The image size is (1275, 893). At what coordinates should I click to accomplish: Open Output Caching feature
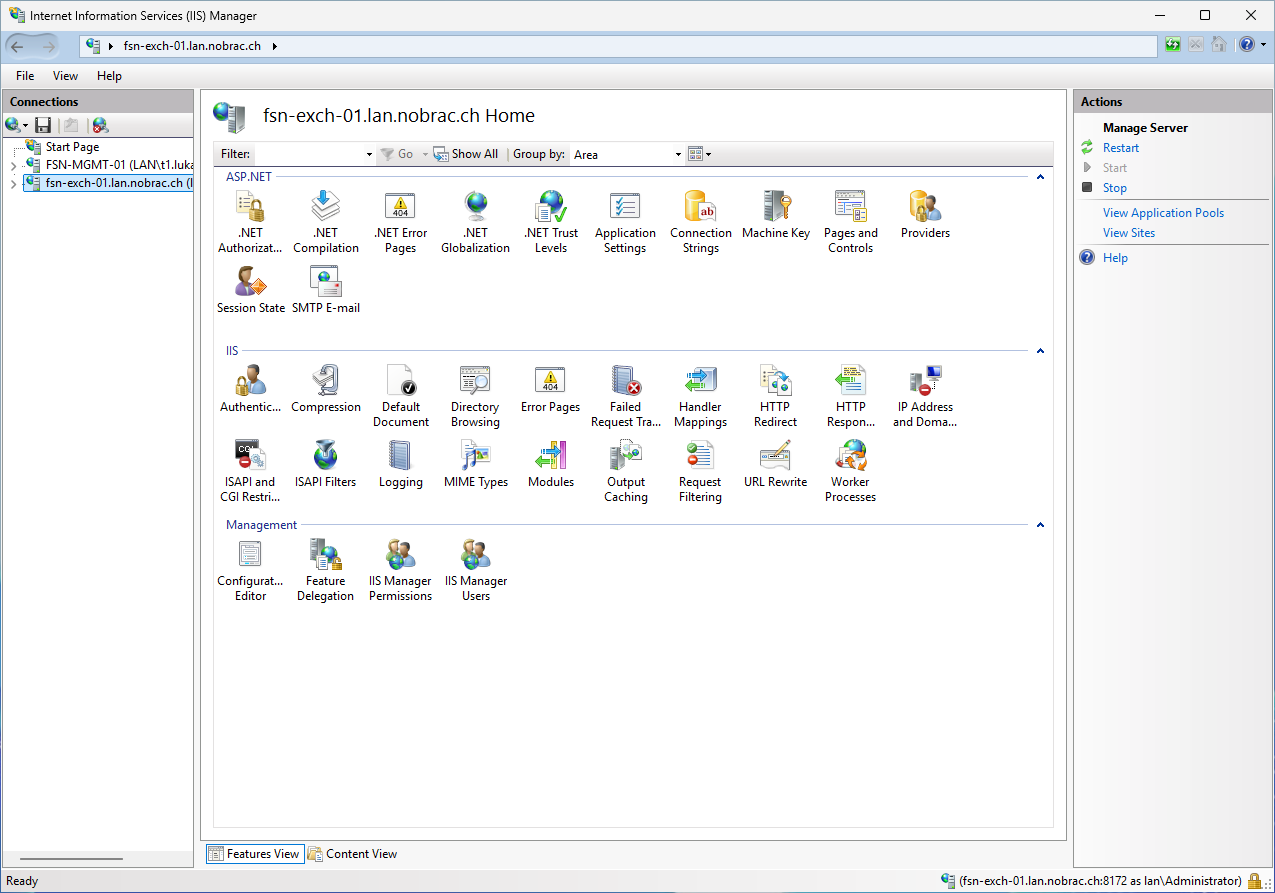tap(625, 471)
